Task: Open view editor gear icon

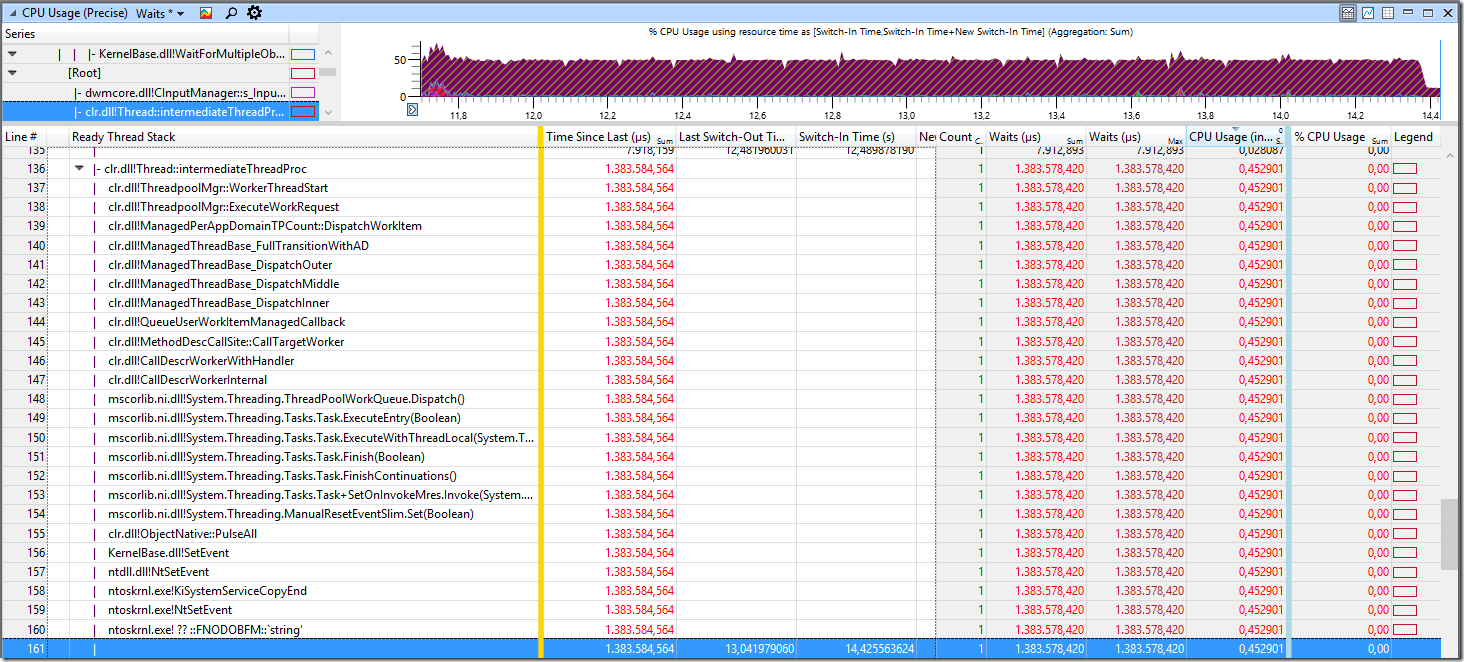Action: click(254, 13)
